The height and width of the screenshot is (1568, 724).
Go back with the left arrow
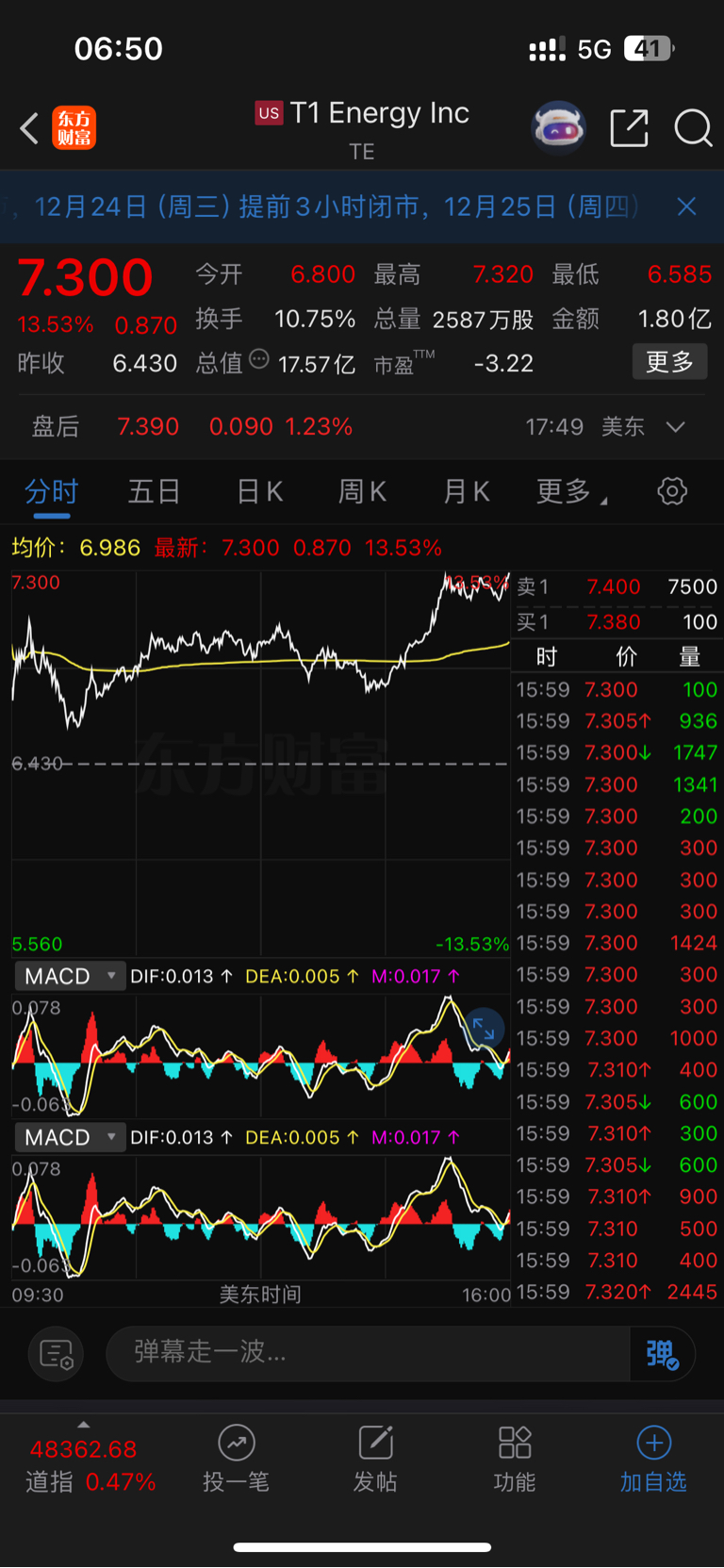click(29, 128)
